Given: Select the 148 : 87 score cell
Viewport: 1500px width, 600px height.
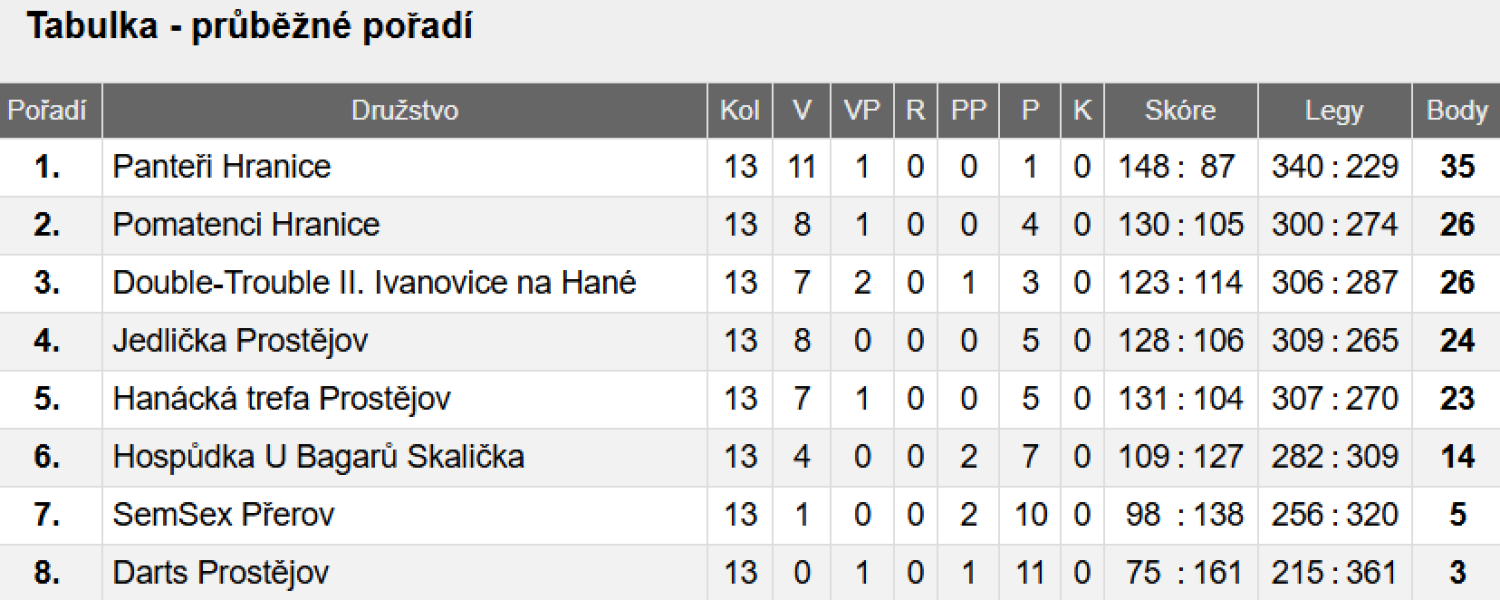Looking at the screenshot, I should pos(1179,166).
